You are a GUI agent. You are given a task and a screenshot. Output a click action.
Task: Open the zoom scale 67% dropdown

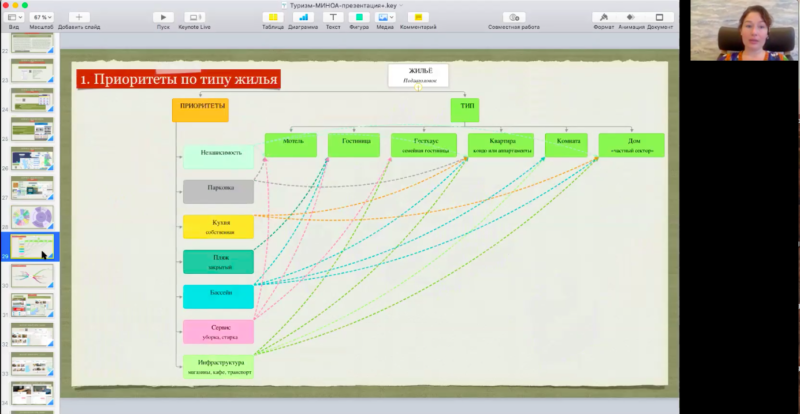pos(41,17)
